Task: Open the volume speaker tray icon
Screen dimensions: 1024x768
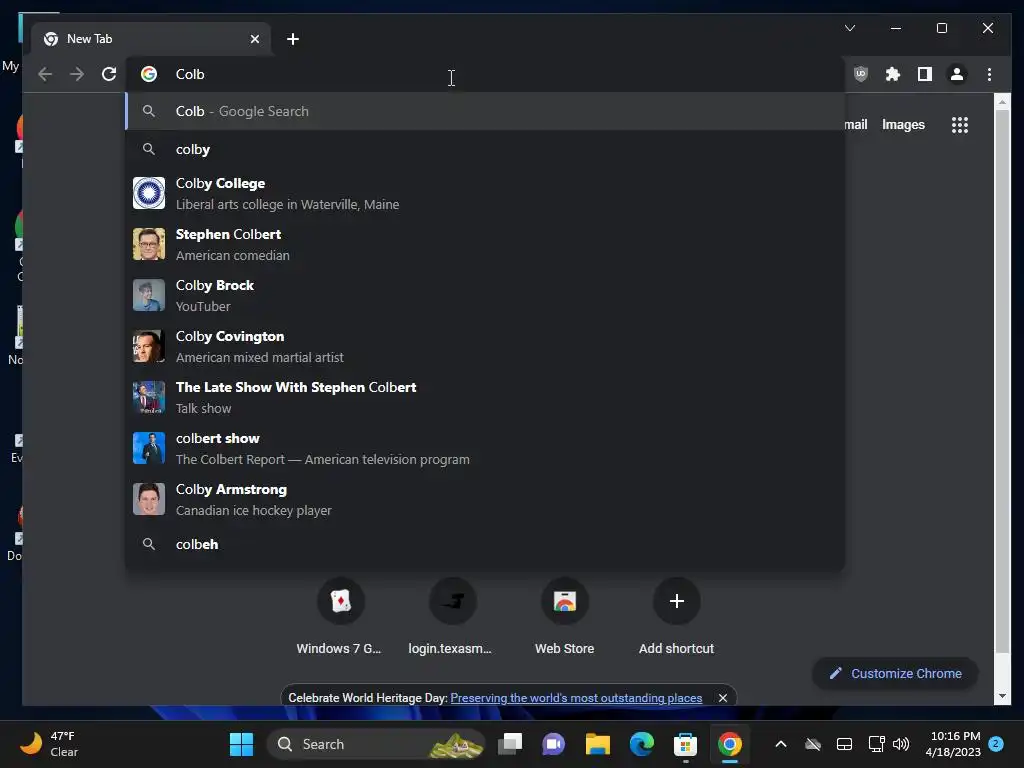Action: tap(901, 744)
